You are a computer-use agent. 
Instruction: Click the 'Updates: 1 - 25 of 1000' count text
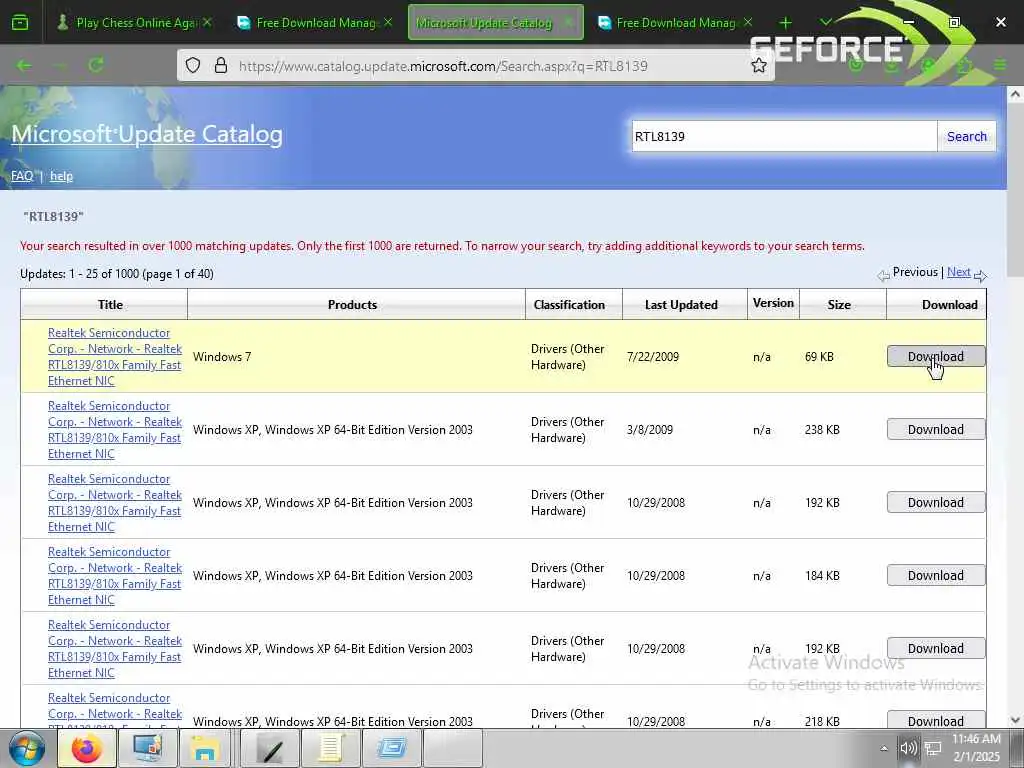pos(117,274)
